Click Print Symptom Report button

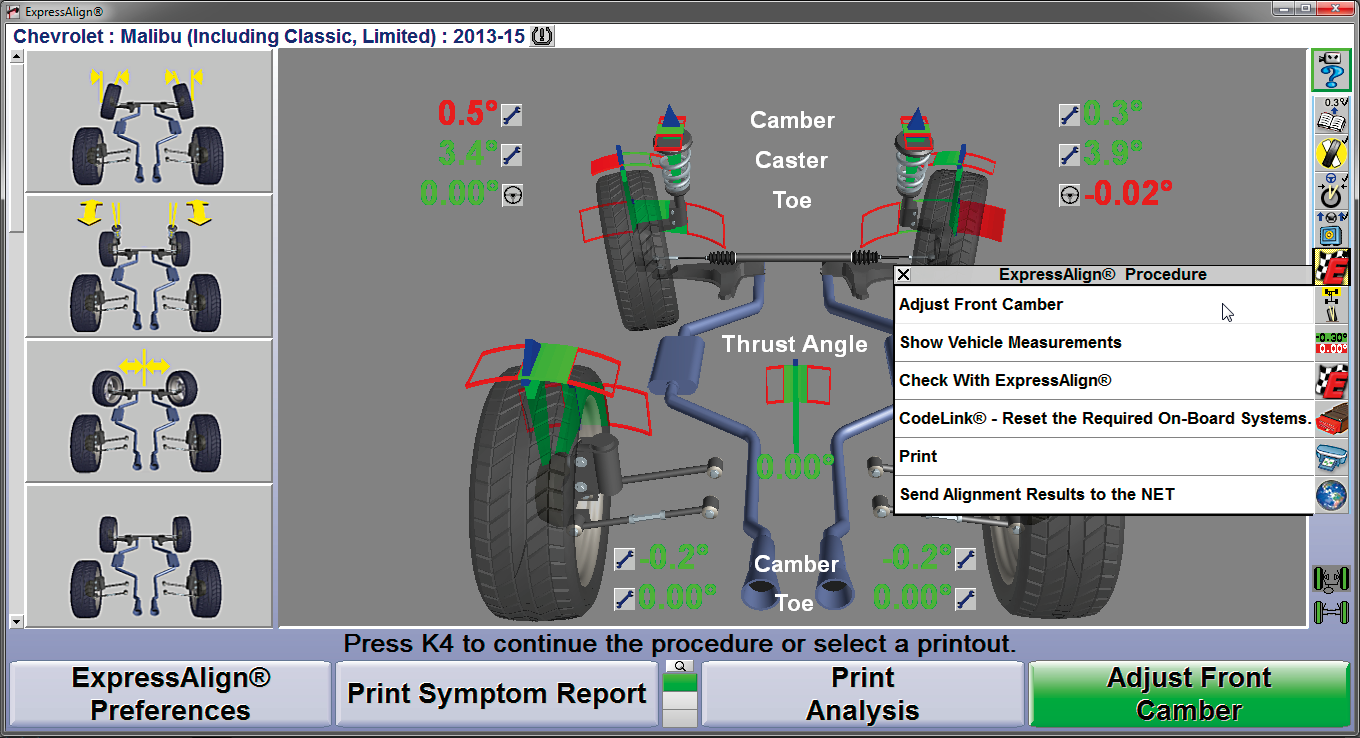tap(497, 694)
